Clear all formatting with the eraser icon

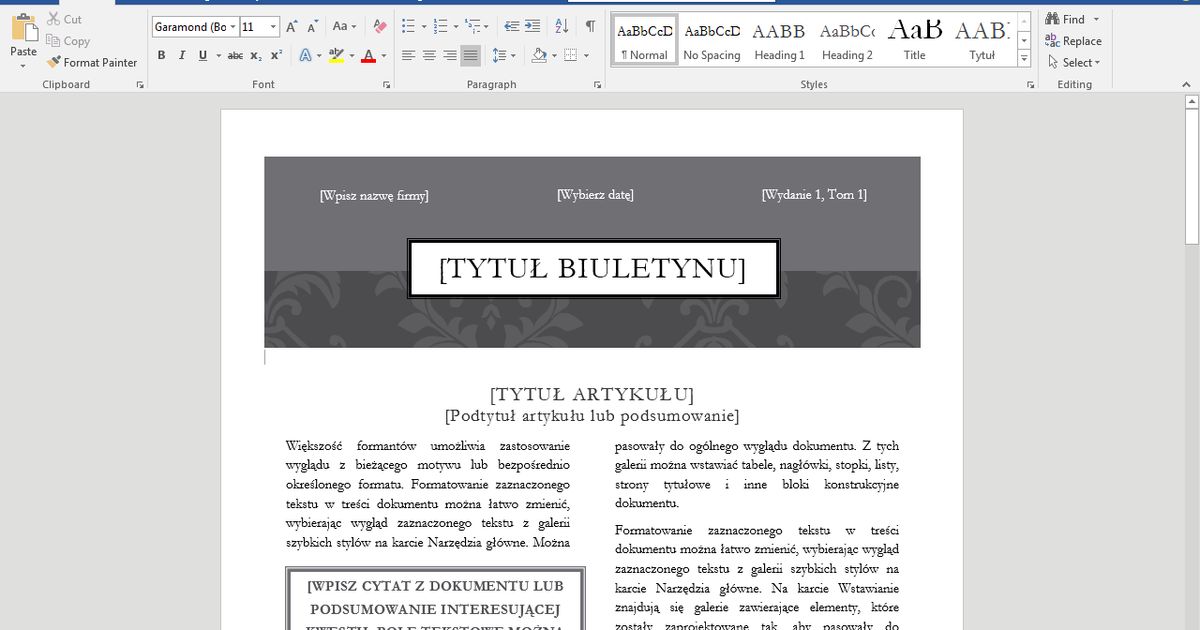(378, 28)
